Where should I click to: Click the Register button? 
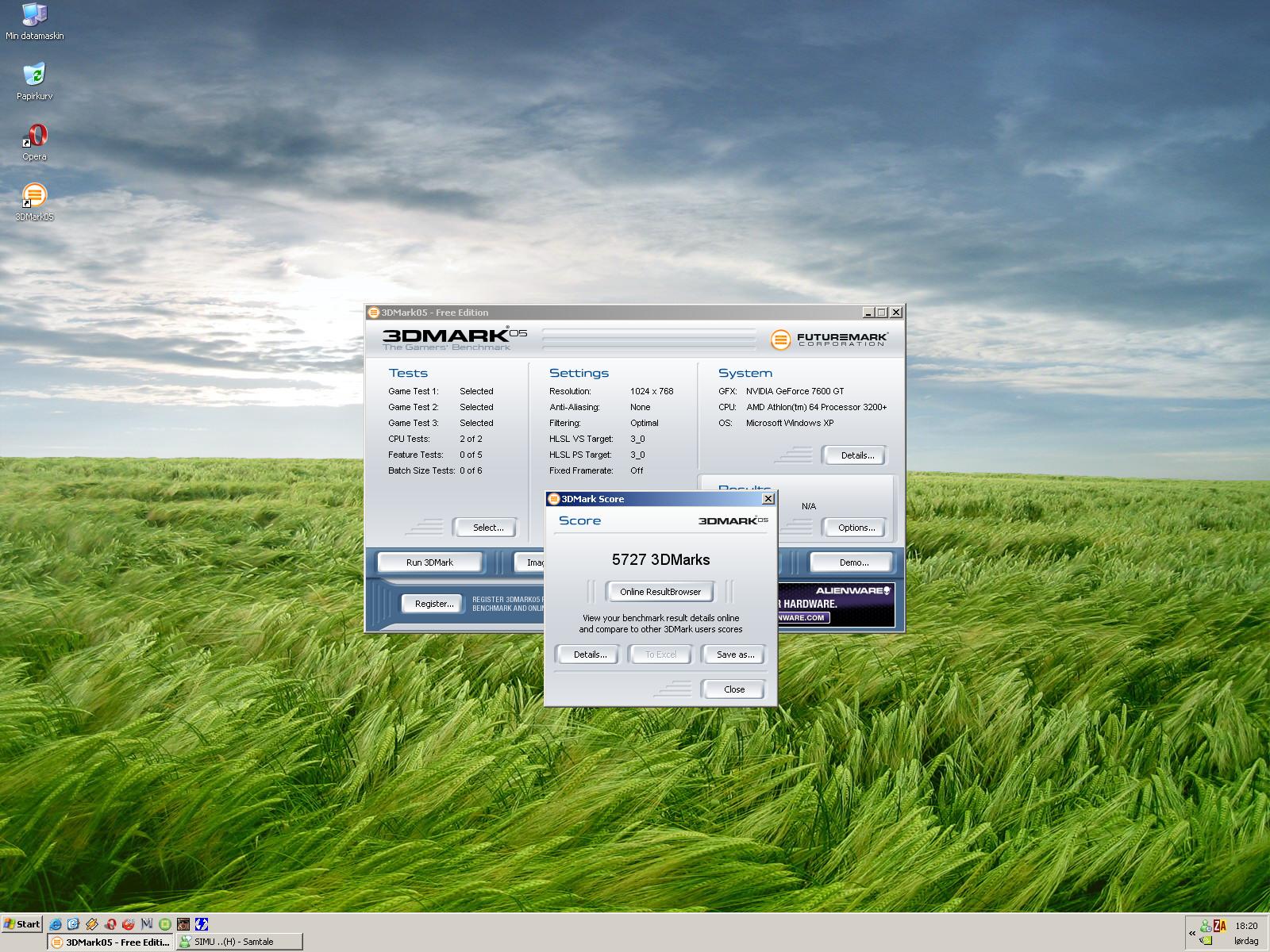434,604
